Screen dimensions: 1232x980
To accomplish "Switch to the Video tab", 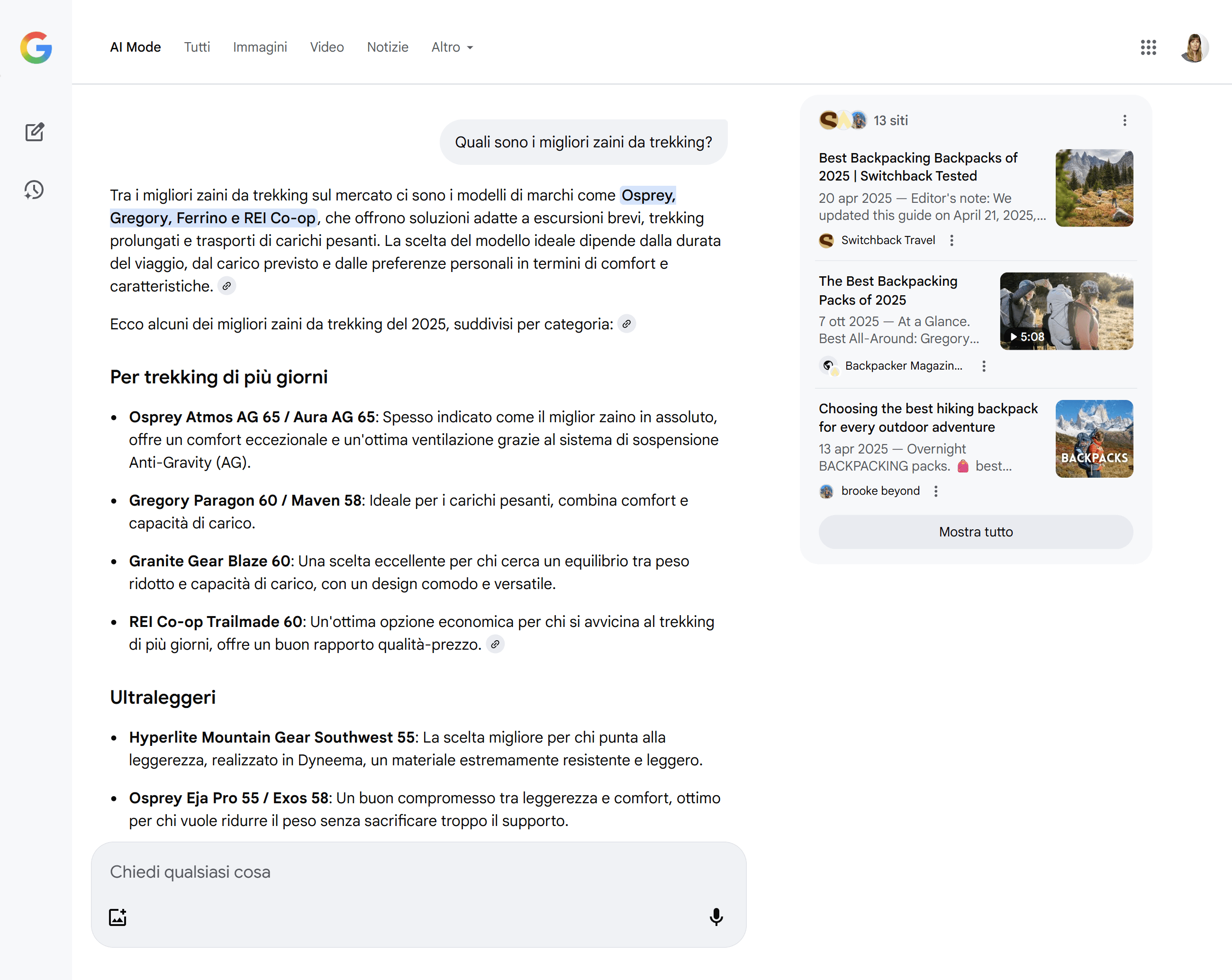I will tap(327, 47).
